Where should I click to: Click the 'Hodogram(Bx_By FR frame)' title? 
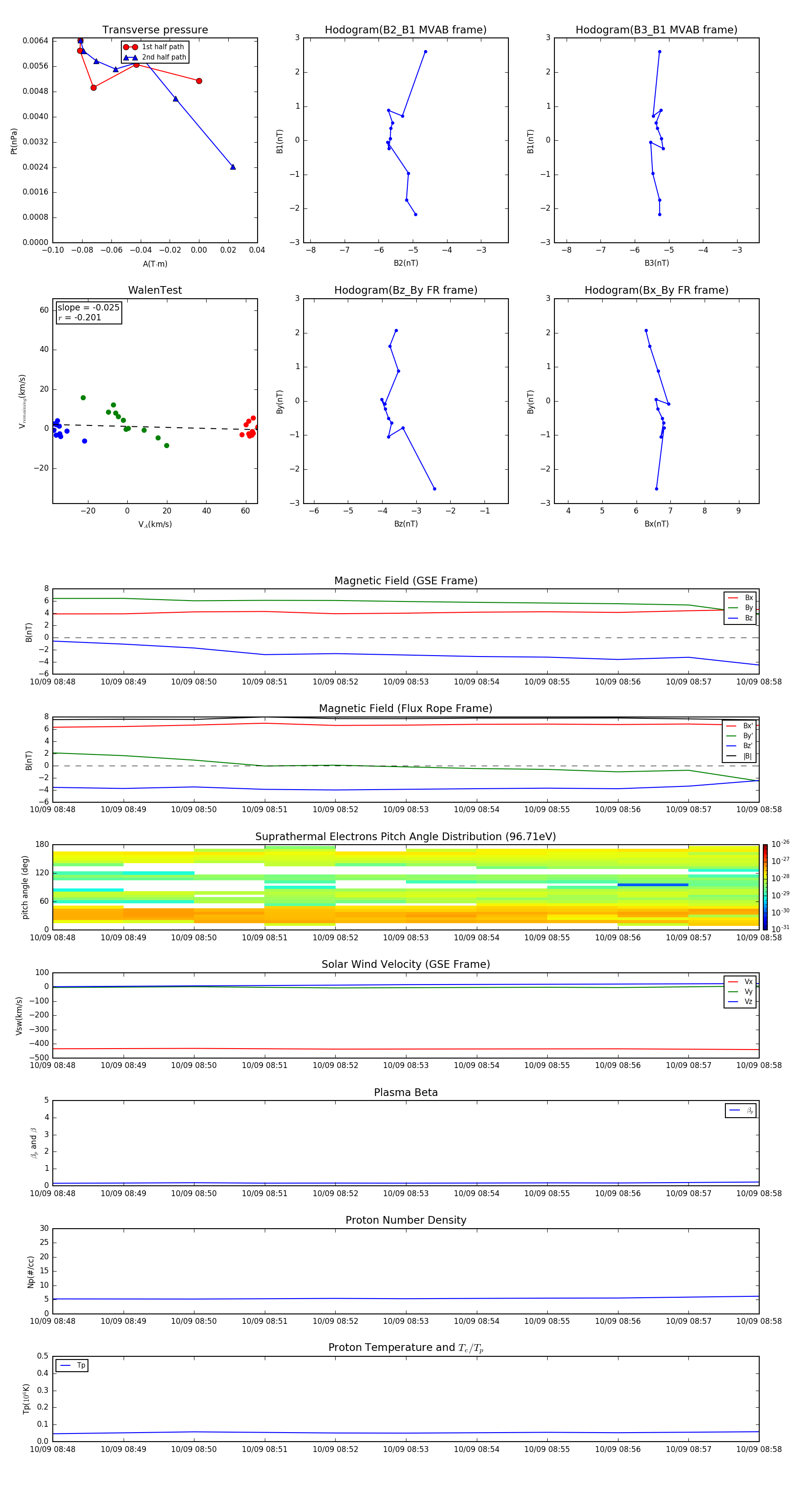tap(656, 290)
